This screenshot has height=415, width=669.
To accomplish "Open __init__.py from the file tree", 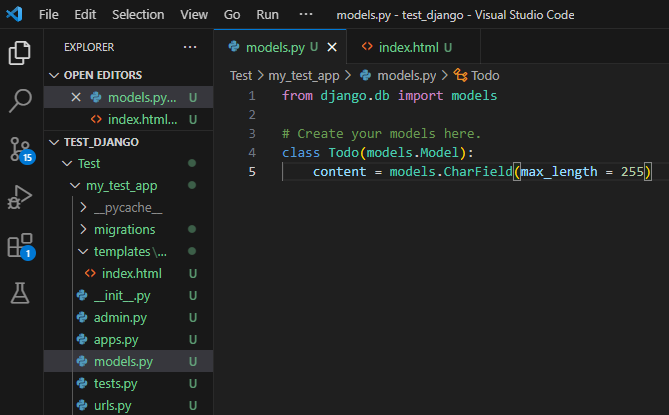I will 128,296.
